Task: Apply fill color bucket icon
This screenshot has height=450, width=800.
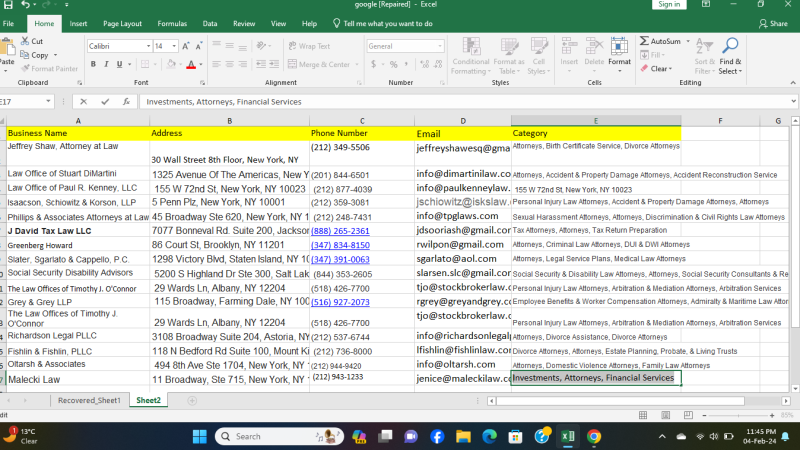Action: (x=171, y=64)
